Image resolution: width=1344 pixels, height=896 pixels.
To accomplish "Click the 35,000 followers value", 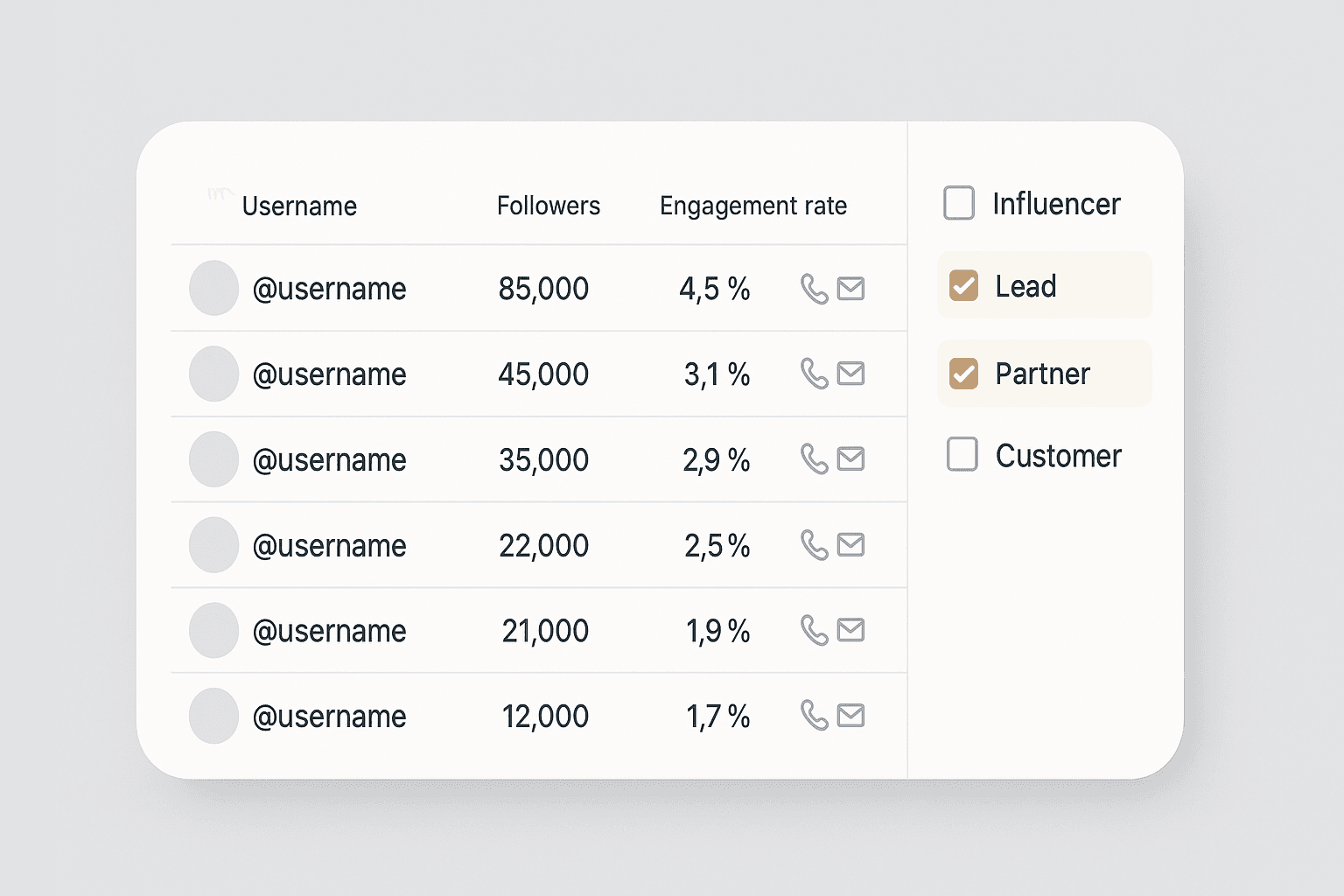I will coord(543,460).
